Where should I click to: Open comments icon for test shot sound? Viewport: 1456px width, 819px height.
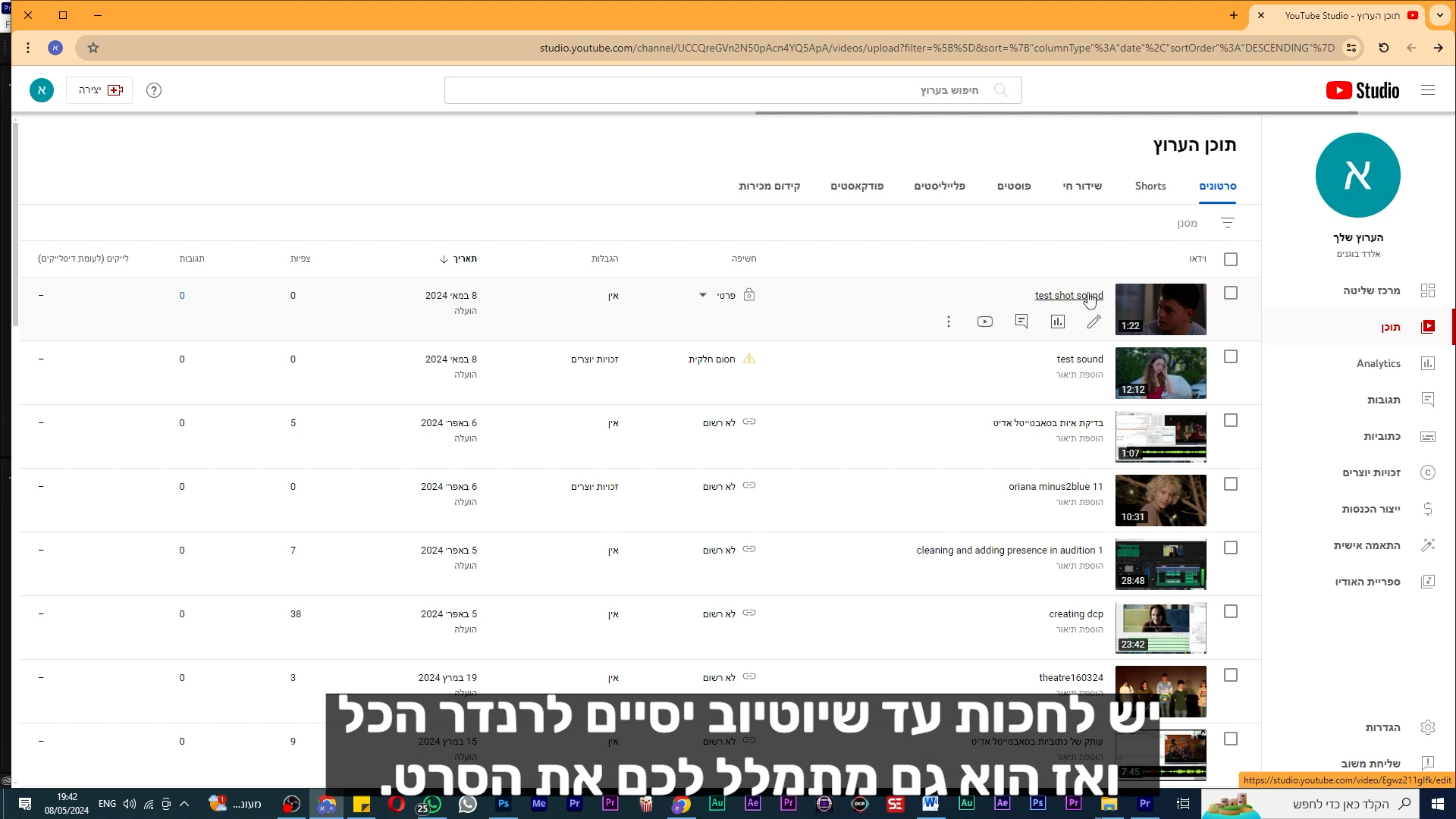(1021, 322)
